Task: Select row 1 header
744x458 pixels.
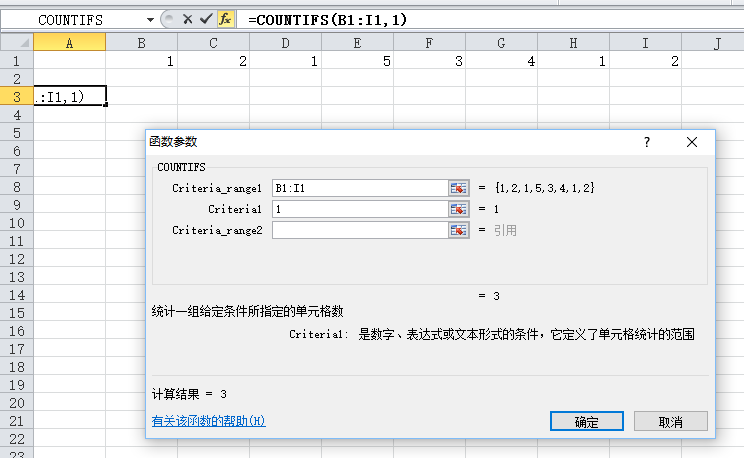Action: pyautogui.click(x=17, y=61)
